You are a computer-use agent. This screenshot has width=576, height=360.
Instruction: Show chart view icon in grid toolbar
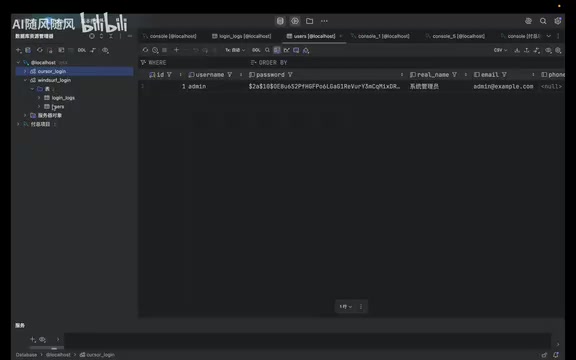point(287,50)
